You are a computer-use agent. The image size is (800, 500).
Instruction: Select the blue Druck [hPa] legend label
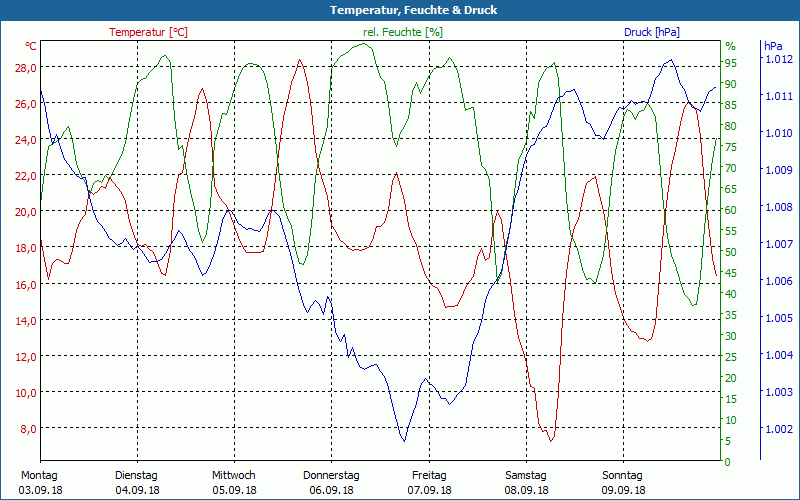point(651,32)
